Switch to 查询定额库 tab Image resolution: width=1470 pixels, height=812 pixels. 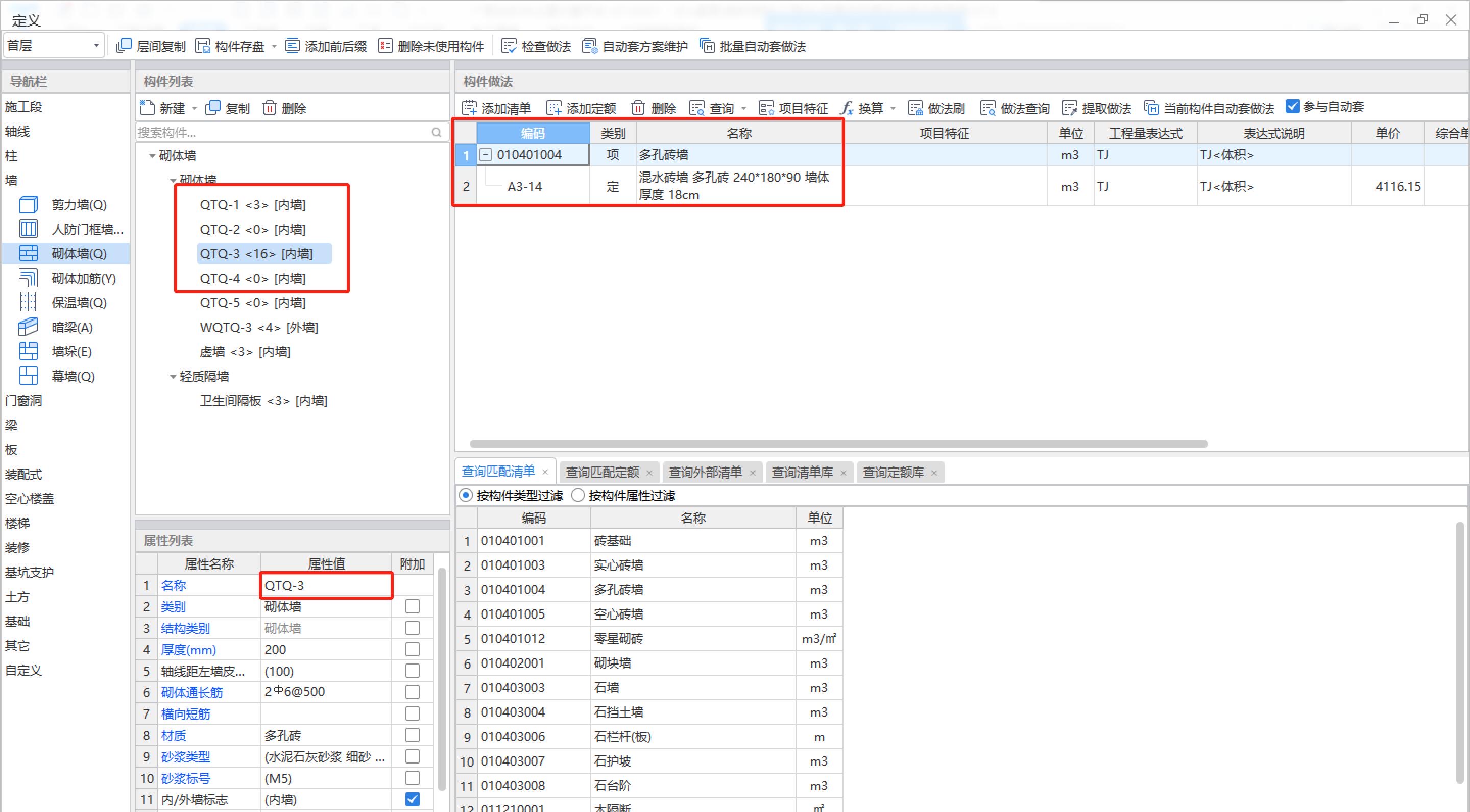(893, 472)
